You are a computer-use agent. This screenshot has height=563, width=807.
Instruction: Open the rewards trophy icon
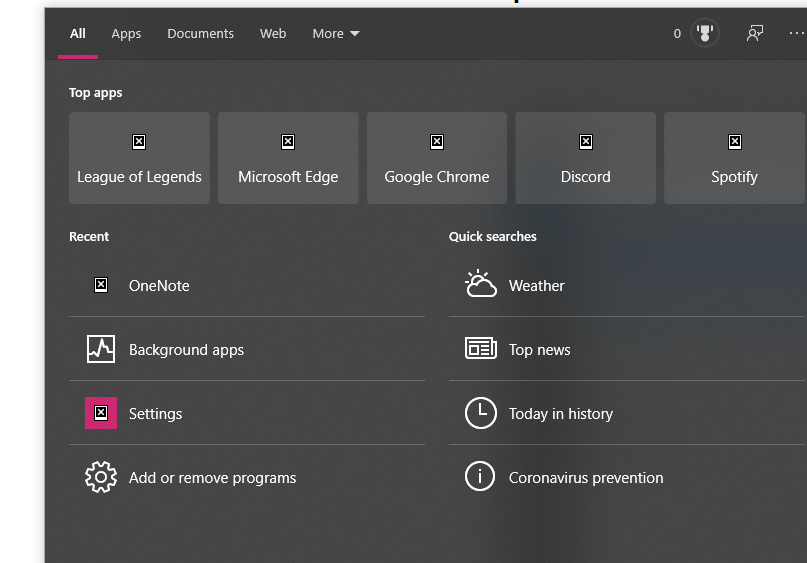705,33
